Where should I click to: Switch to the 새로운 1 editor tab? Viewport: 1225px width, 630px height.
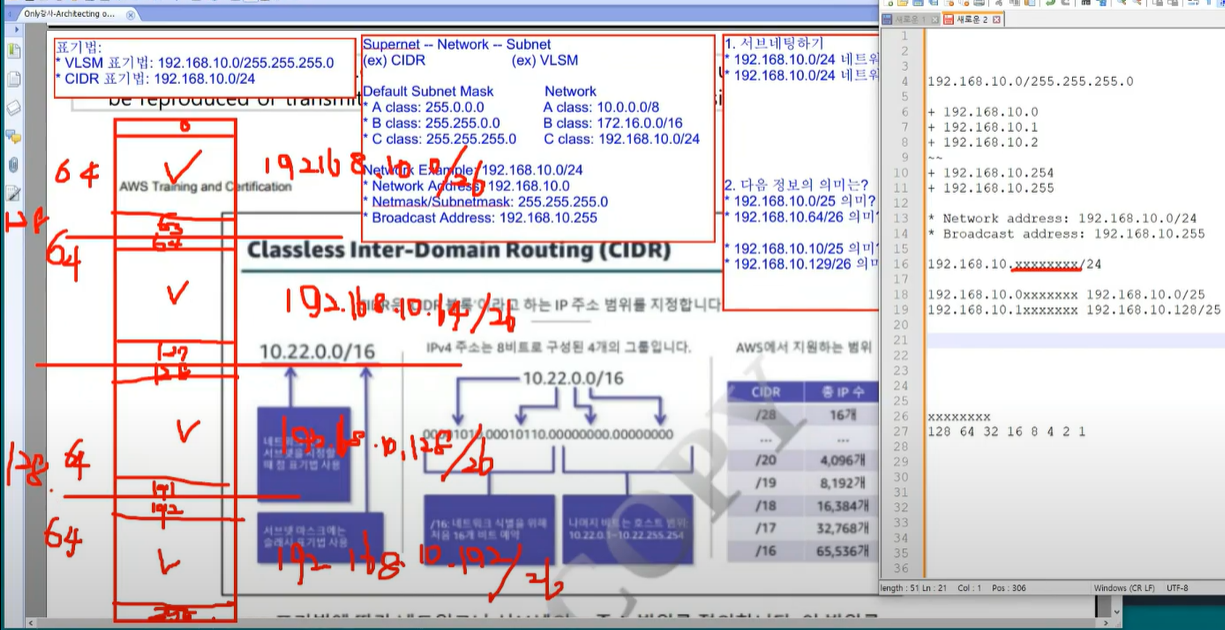(908, 19)
